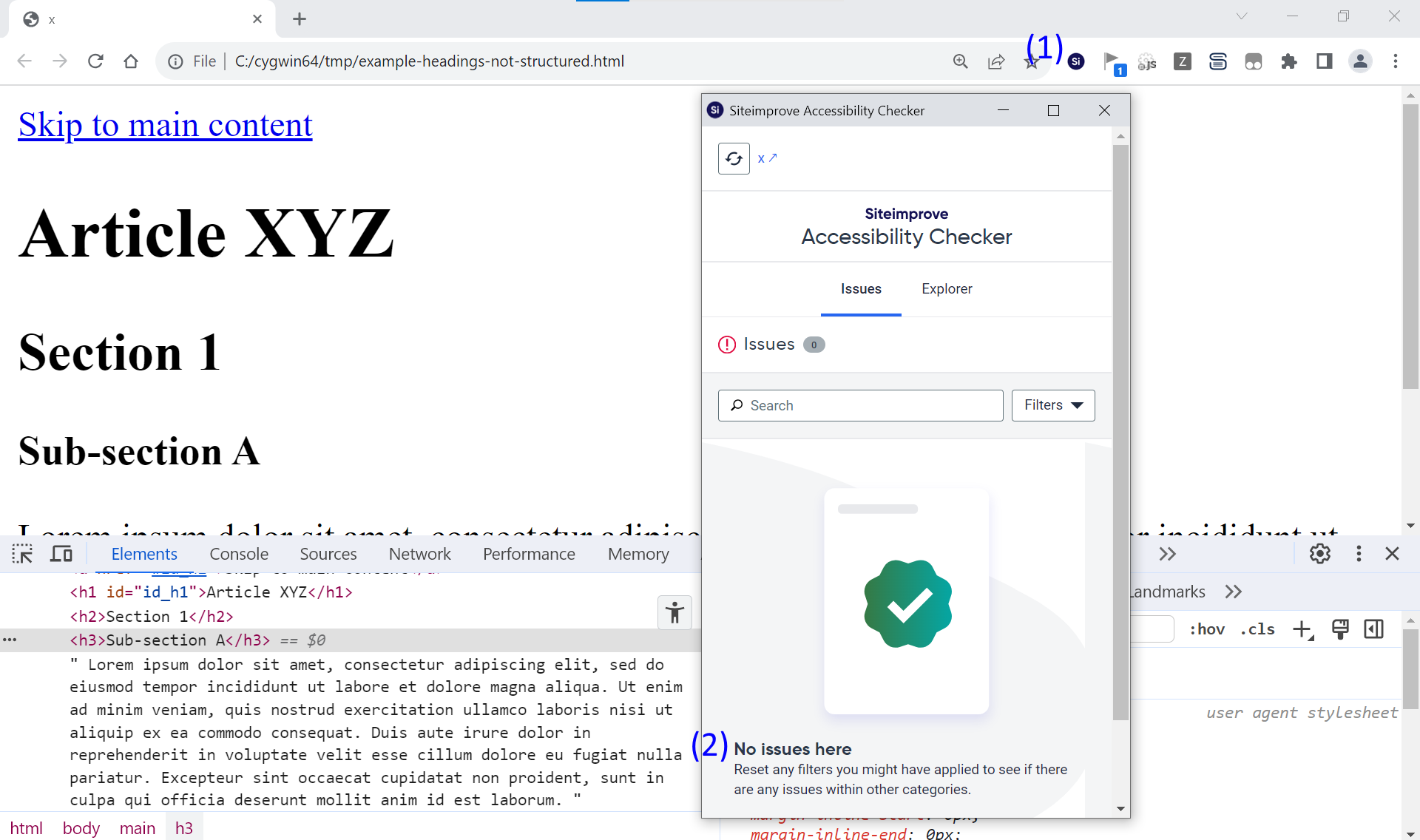Close the DevTools panel
The image size is (1420, 840).
pos(1392,554)
